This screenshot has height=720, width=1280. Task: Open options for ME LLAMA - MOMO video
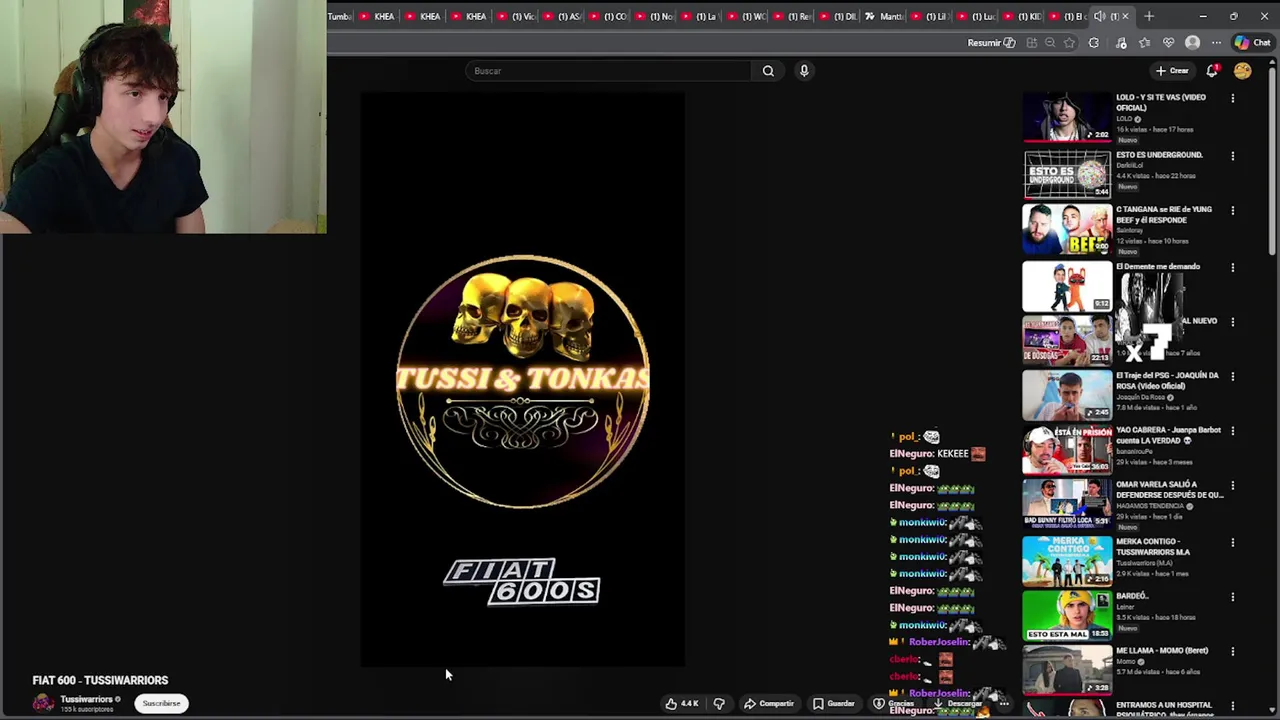[x=1232, y=651]
